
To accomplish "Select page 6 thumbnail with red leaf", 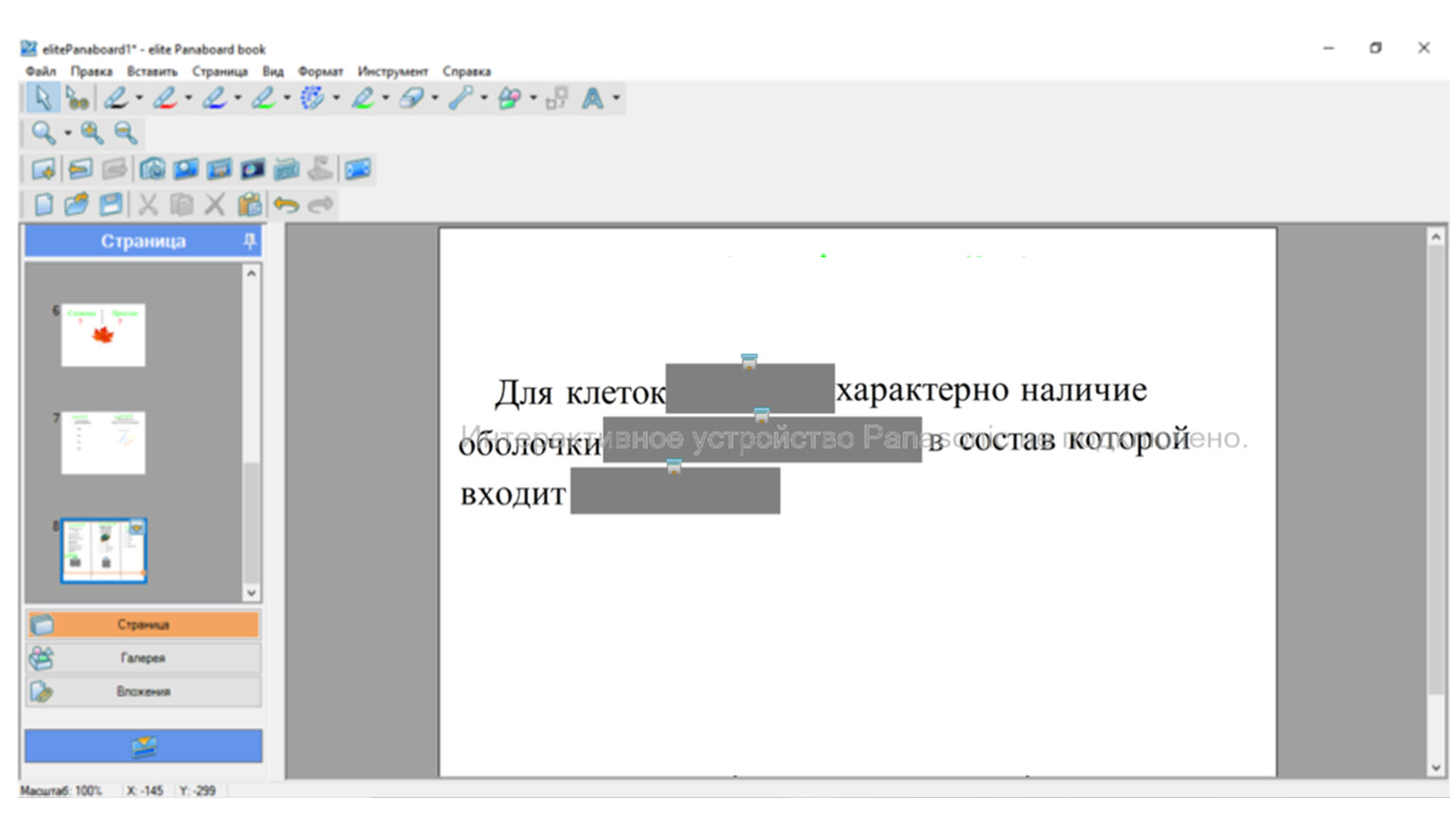I will (103, 335).
